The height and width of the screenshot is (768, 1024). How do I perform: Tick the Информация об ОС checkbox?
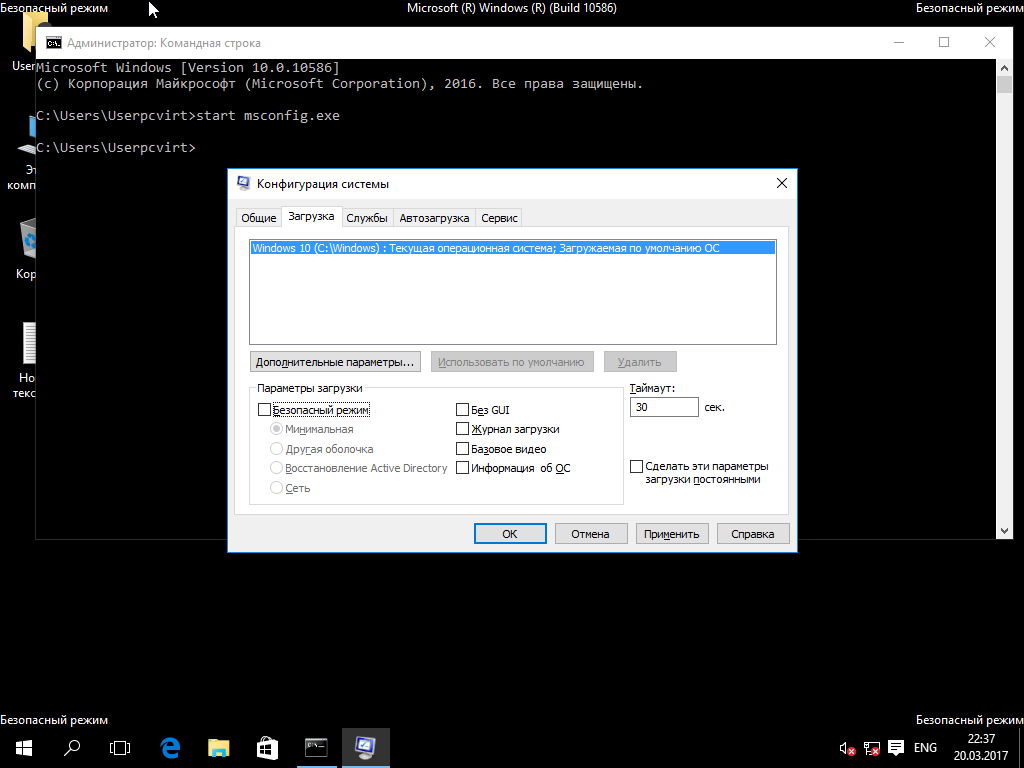pos(462,468)
